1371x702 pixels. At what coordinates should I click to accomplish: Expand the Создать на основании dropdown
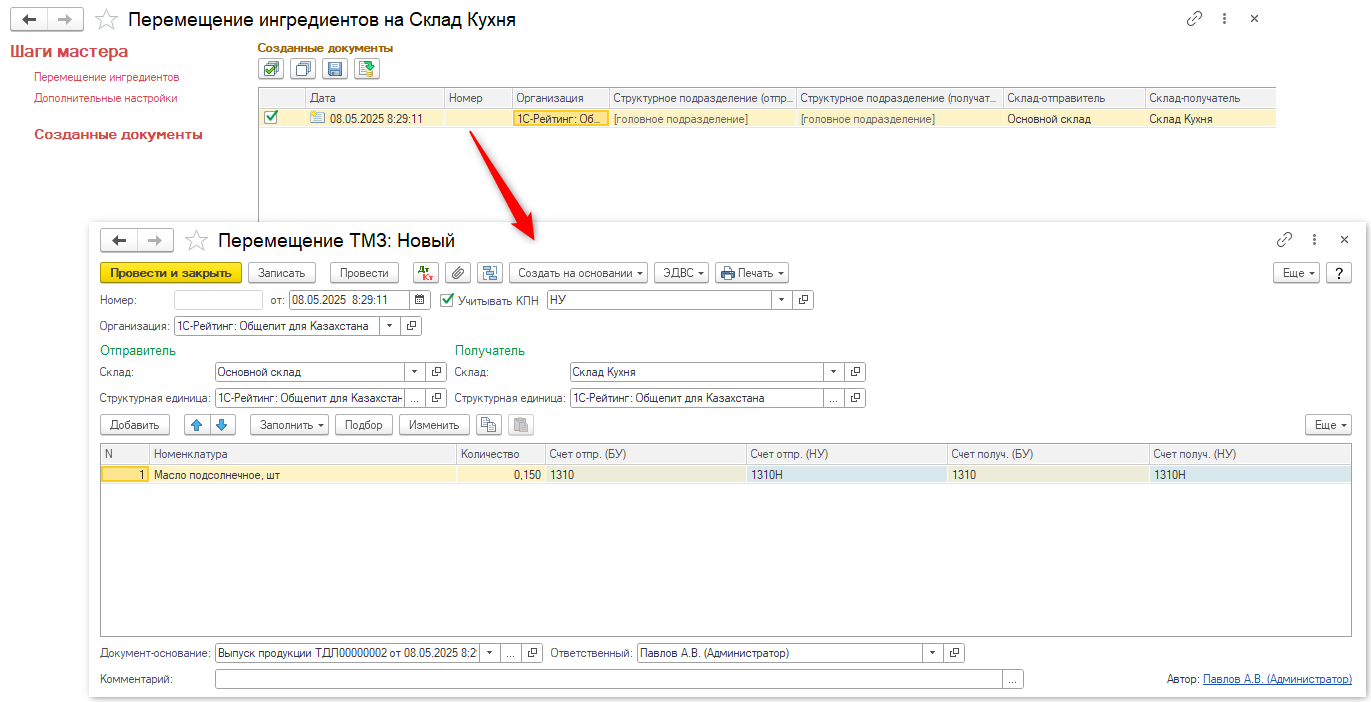[578, 273]
